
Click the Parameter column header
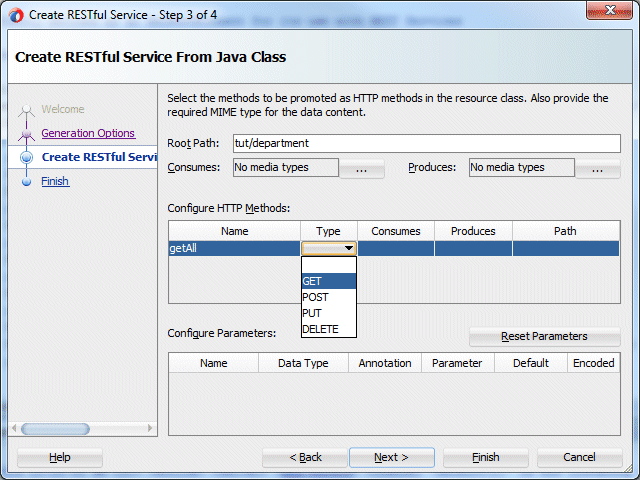(x=458, y=363)
